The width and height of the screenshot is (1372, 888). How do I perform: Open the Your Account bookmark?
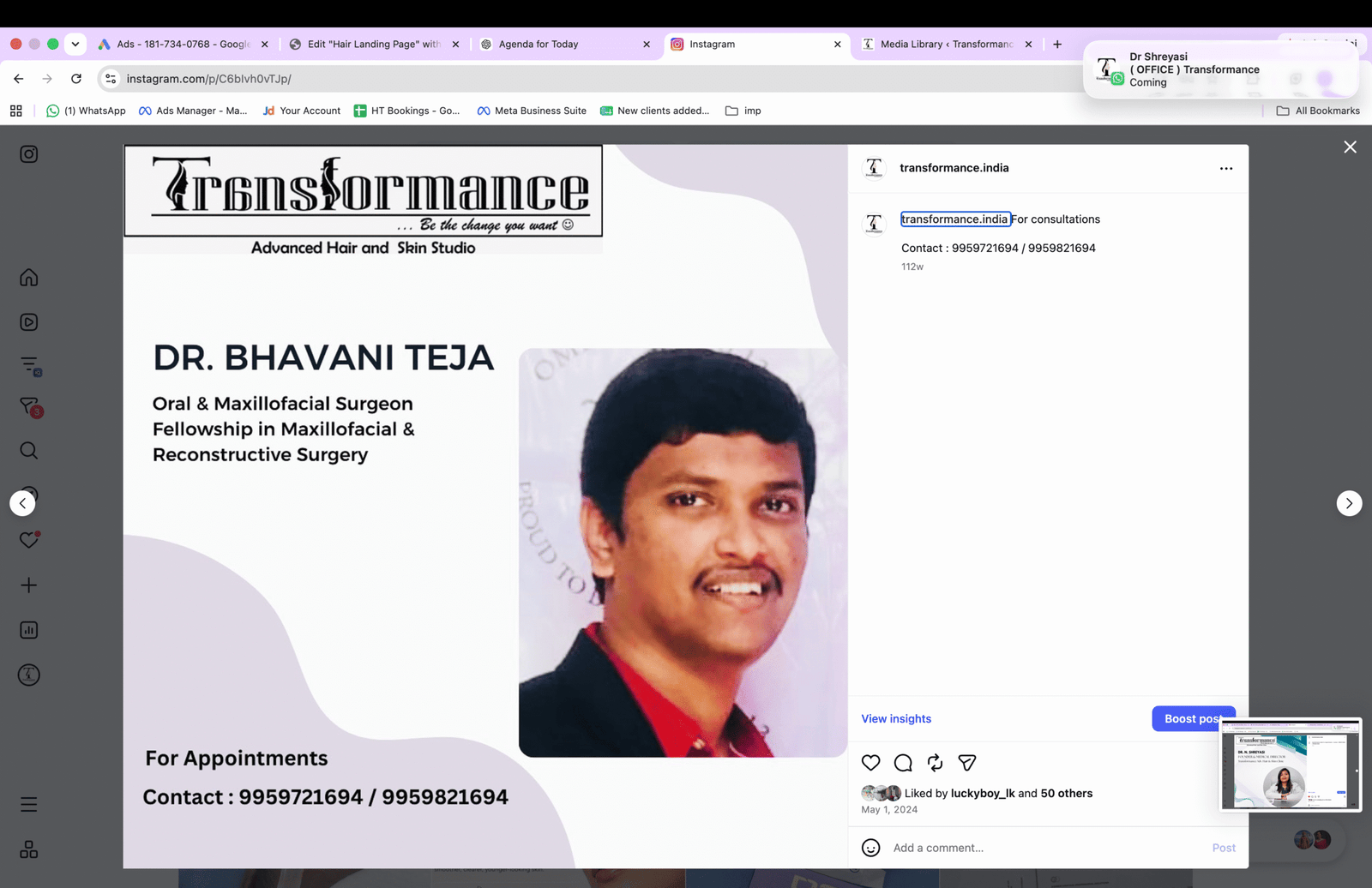coord(302,111)
